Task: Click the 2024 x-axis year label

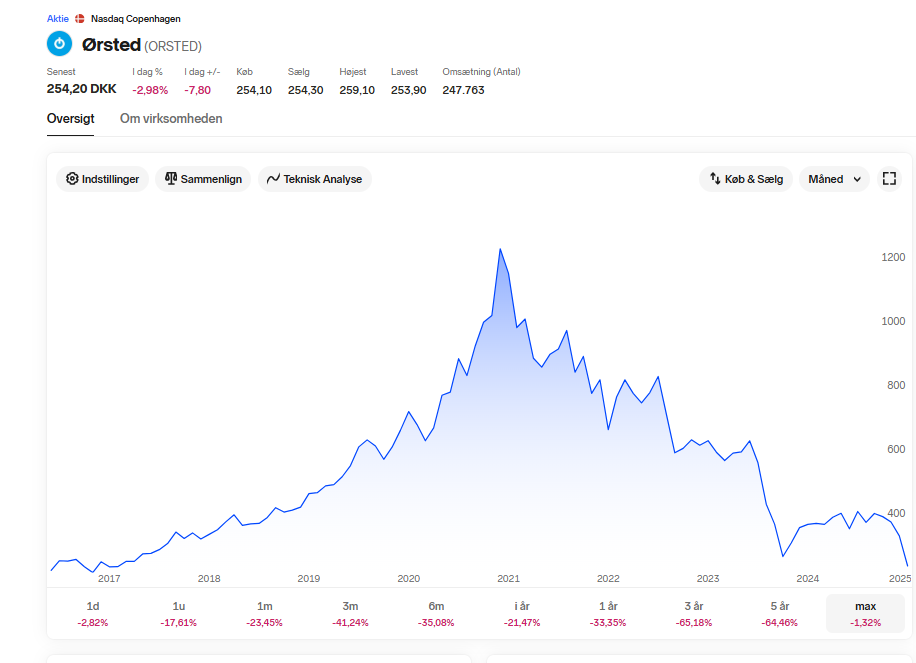Action: [808, 578]
